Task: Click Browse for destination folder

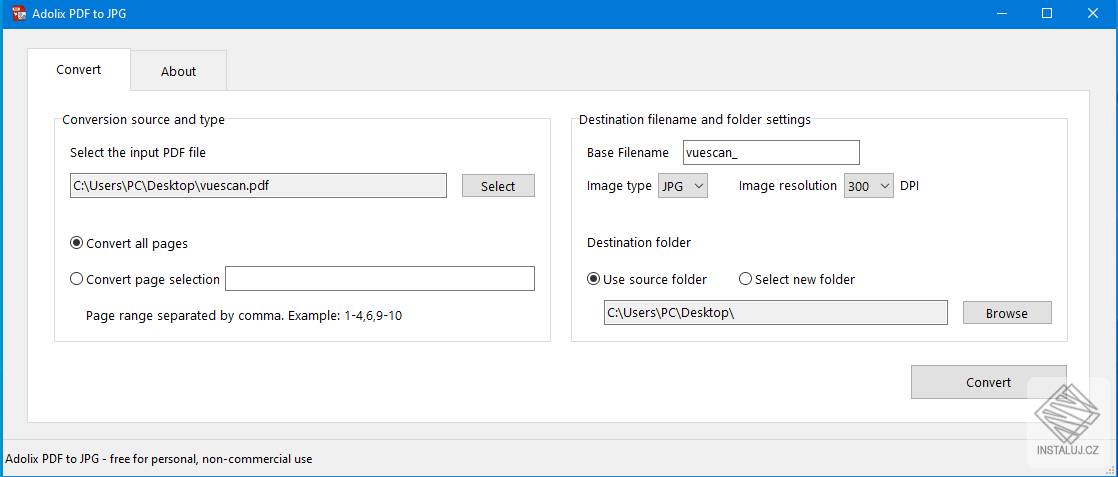Action: pos(1007,313)
